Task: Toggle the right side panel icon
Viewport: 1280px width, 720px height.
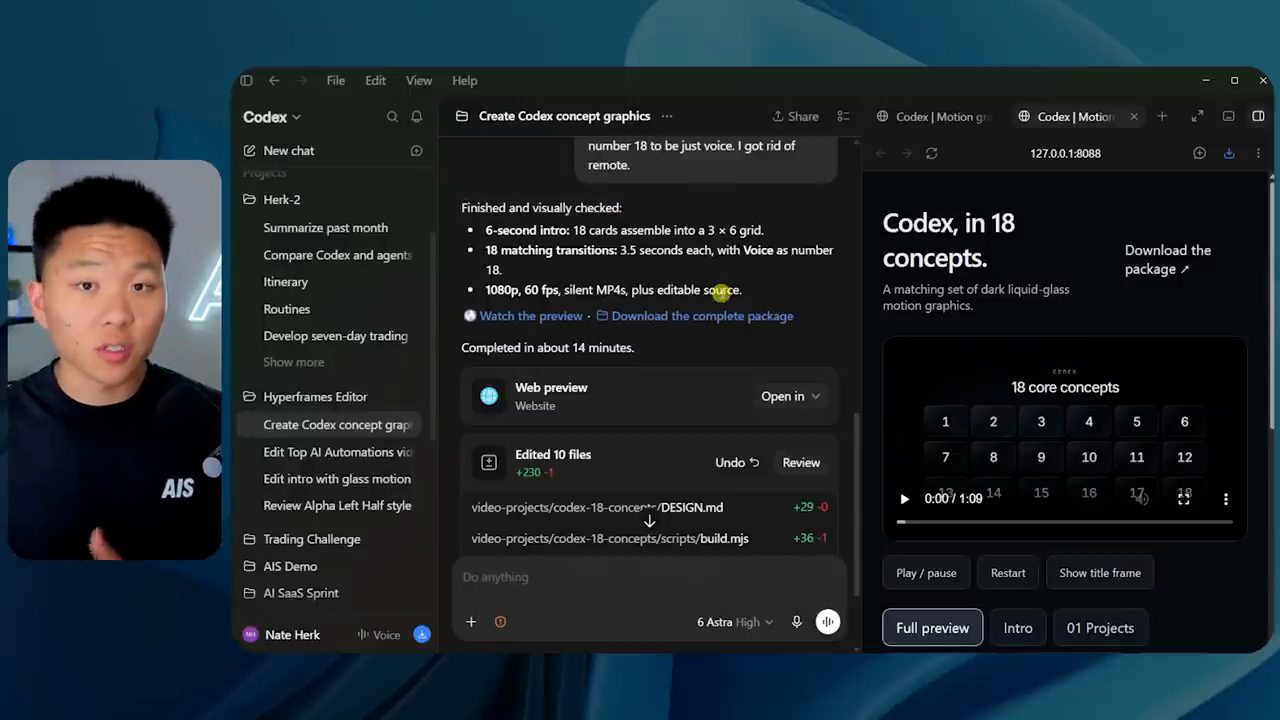Action: click(x=1258, y=116)
